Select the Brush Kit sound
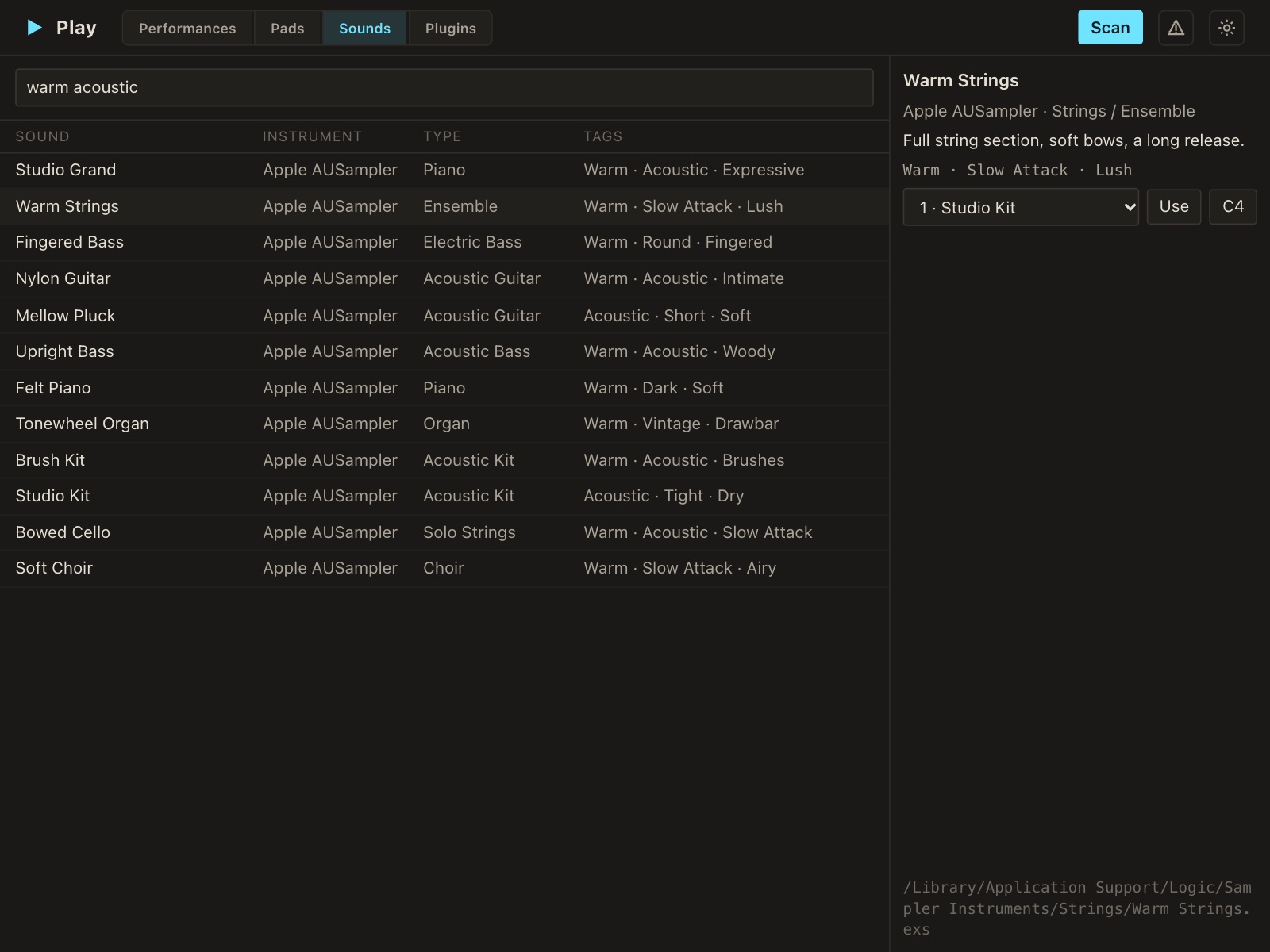 (x=444, y=460)
